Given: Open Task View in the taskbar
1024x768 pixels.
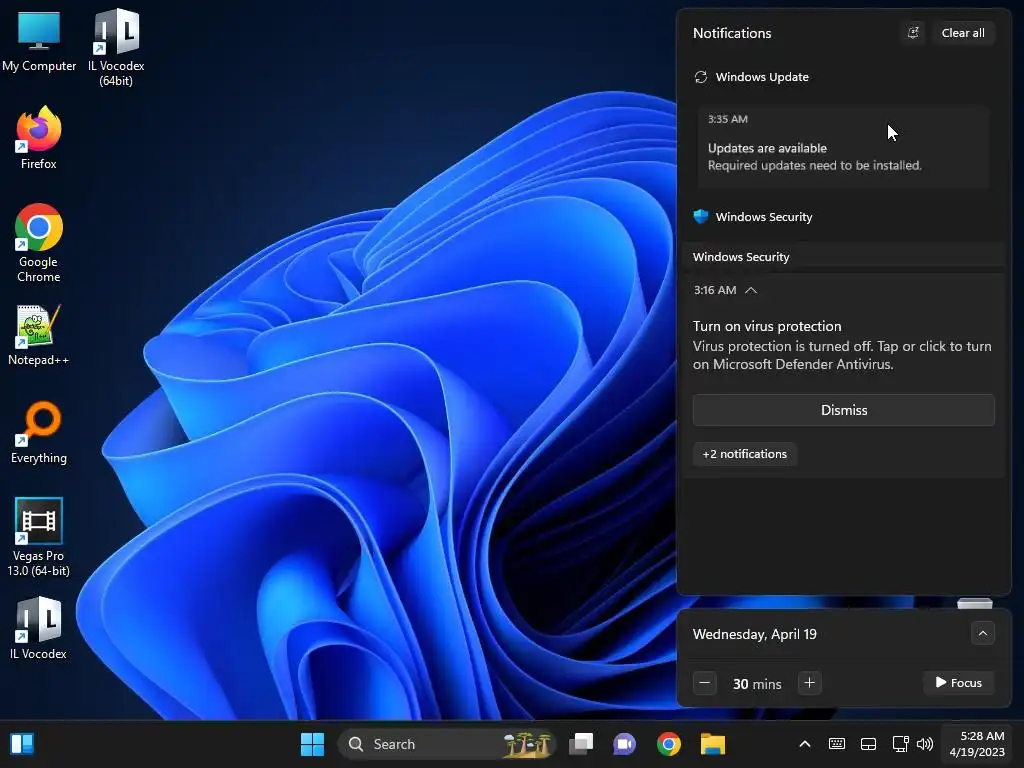Looking at the screenshot, I should tap(581, 744).
